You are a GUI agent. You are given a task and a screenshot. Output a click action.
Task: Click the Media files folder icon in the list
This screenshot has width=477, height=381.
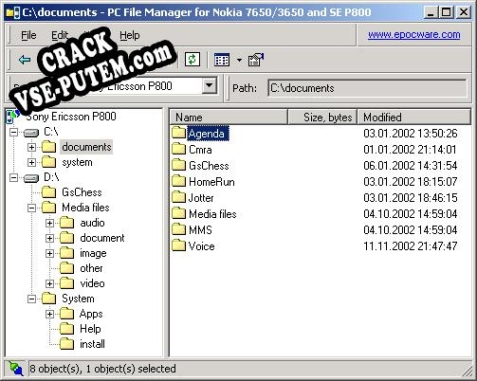pyautogui.click(x=179, y=213)
